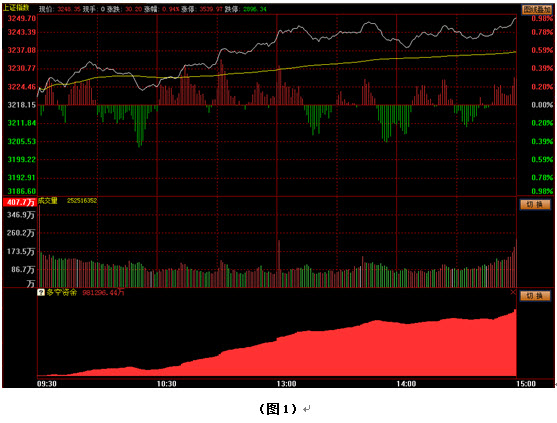This screenshot has height=423, width=557.
Task: Click the 多空资金 indicator name
Action: [x=61, y=292]
